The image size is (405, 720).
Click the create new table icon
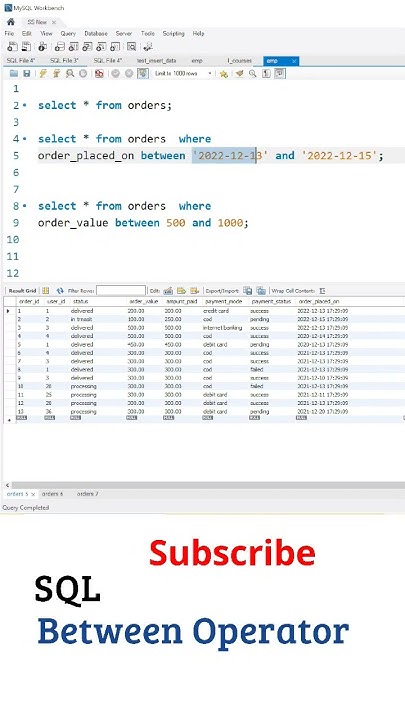point(73,46)
